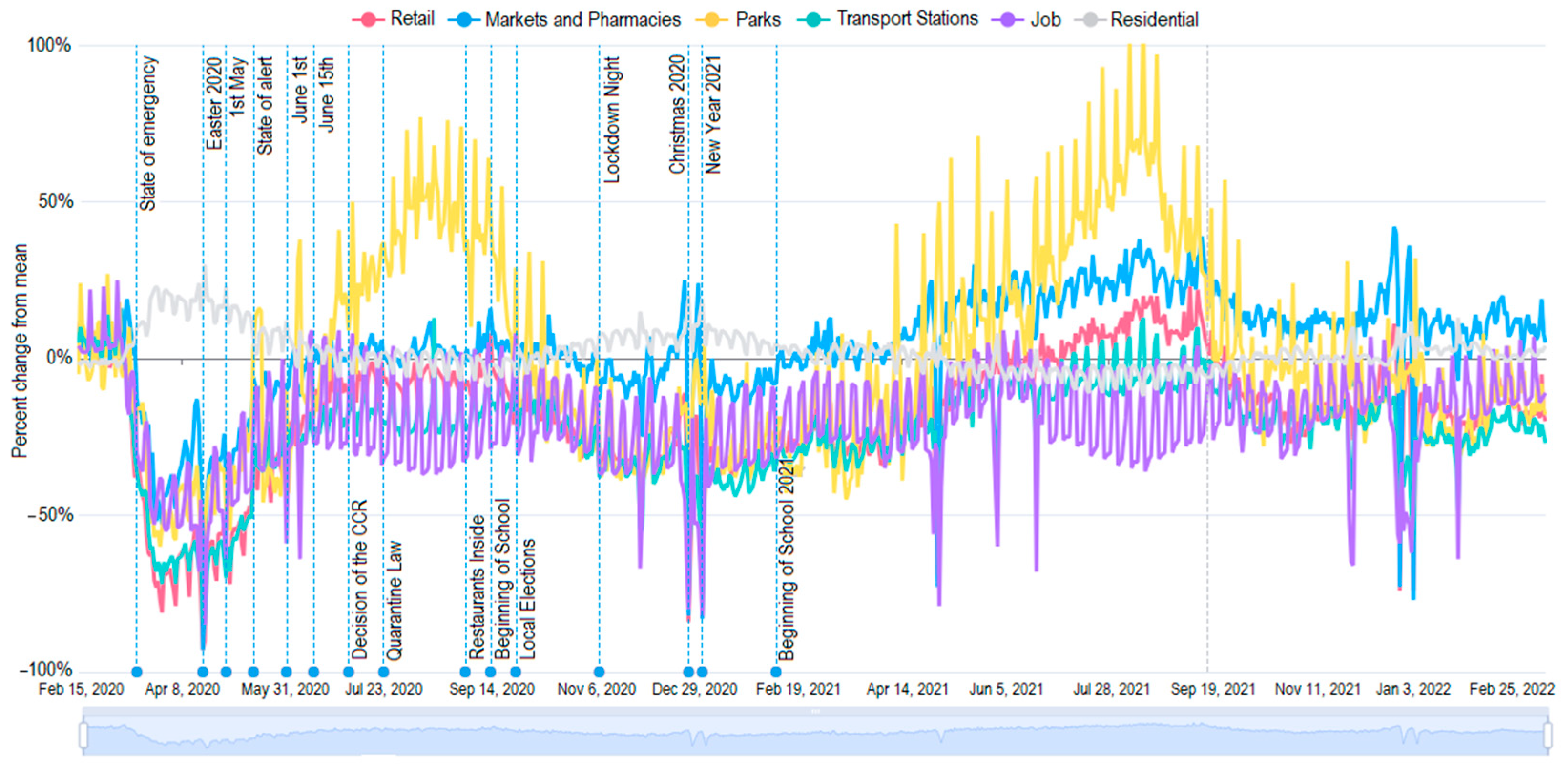
Task: Click the Restaurants Inside event dot
Action: (466, 672)
